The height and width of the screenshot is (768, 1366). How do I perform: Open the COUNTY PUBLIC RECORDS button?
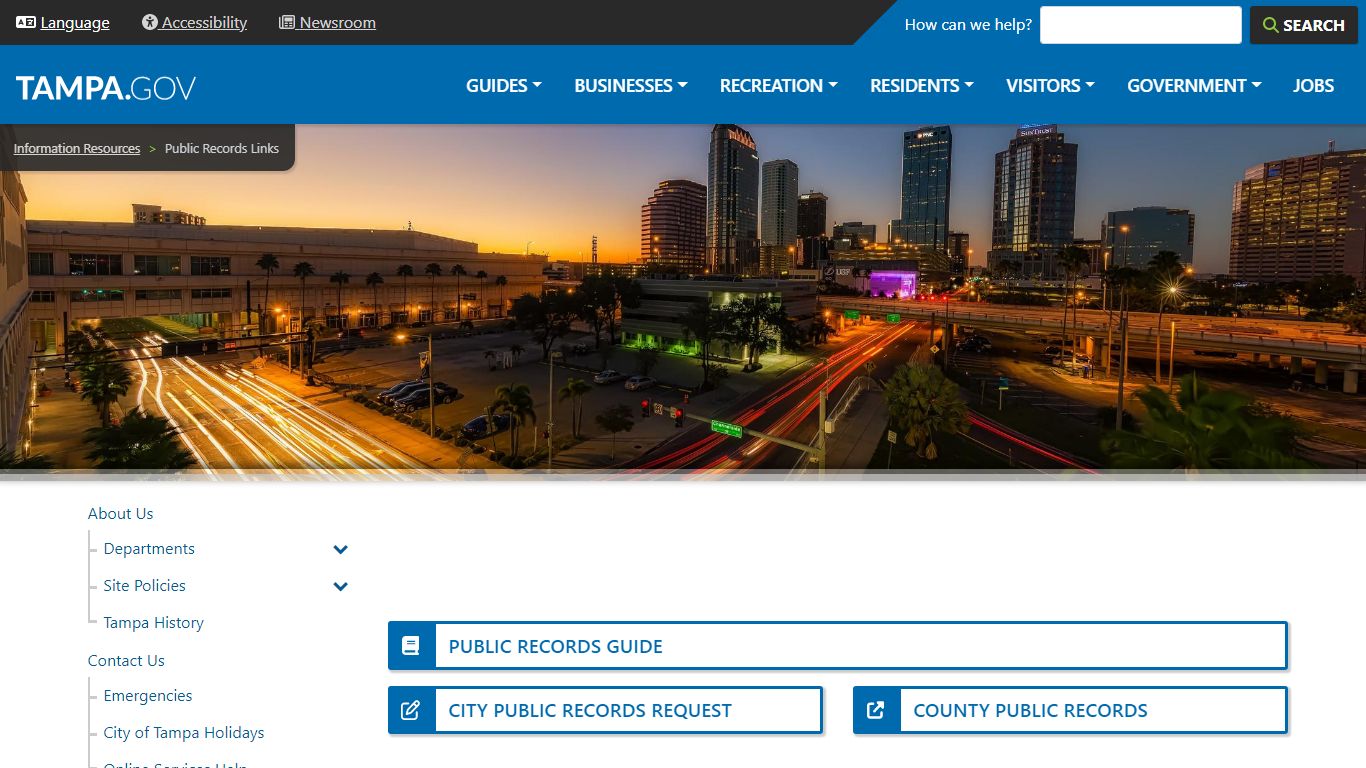point(1070,710)
